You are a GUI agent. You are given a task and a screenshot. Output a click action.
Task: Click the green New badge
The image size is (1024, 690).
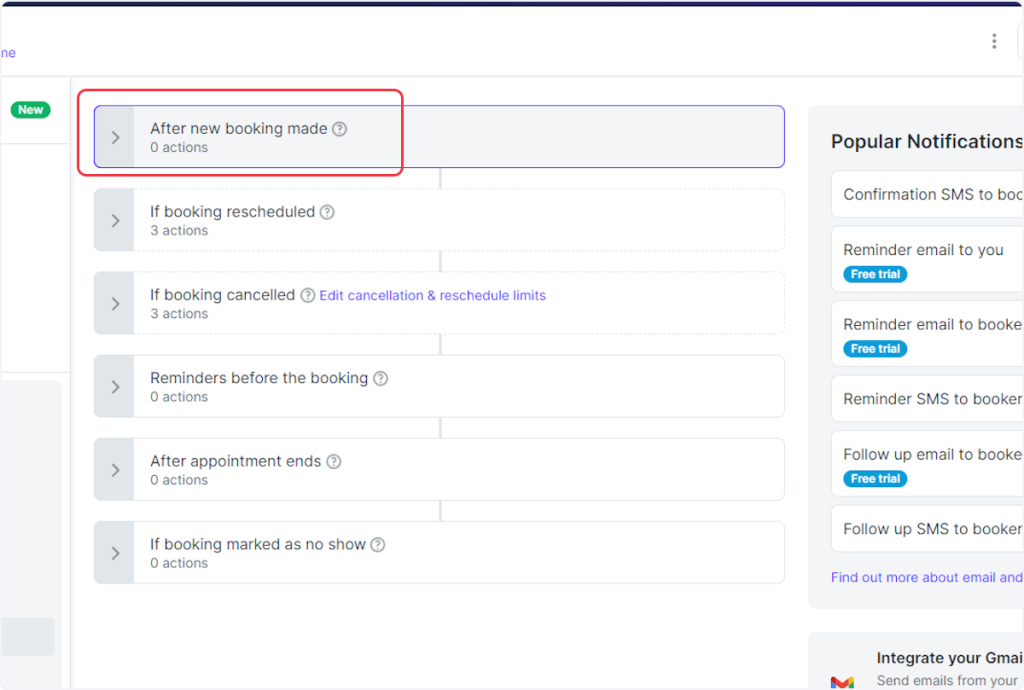[x=30, y=110]
